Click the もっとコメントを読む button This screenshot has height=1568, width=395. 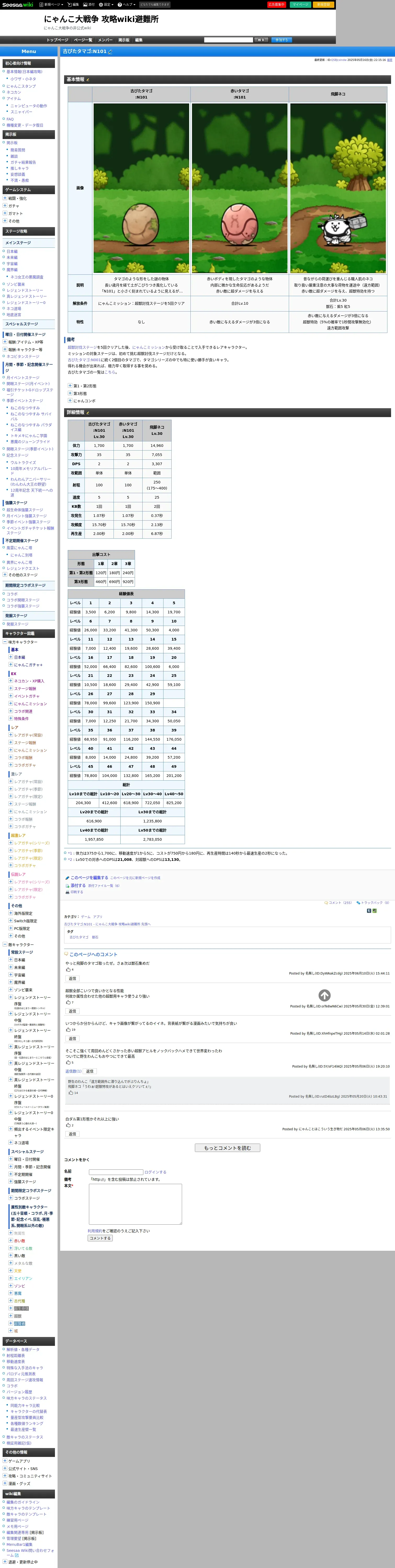coord(227,1148)
